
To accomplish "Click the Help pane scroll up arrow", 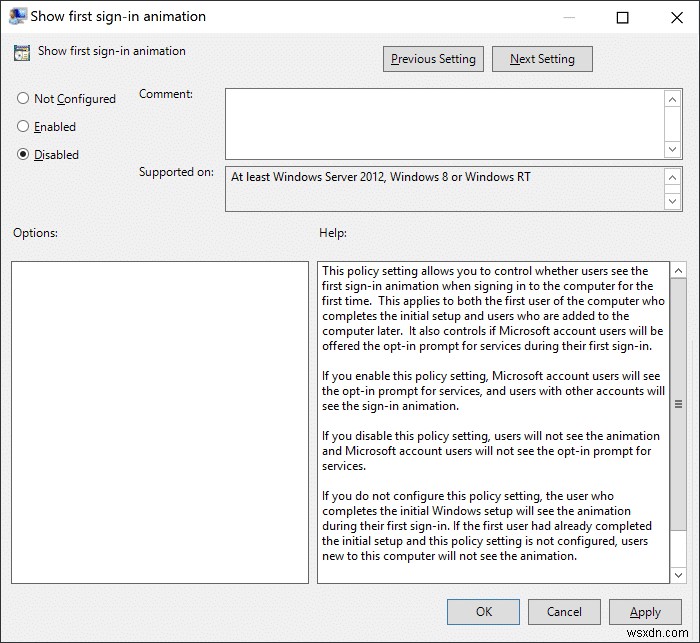I will [x=678, y=271].
